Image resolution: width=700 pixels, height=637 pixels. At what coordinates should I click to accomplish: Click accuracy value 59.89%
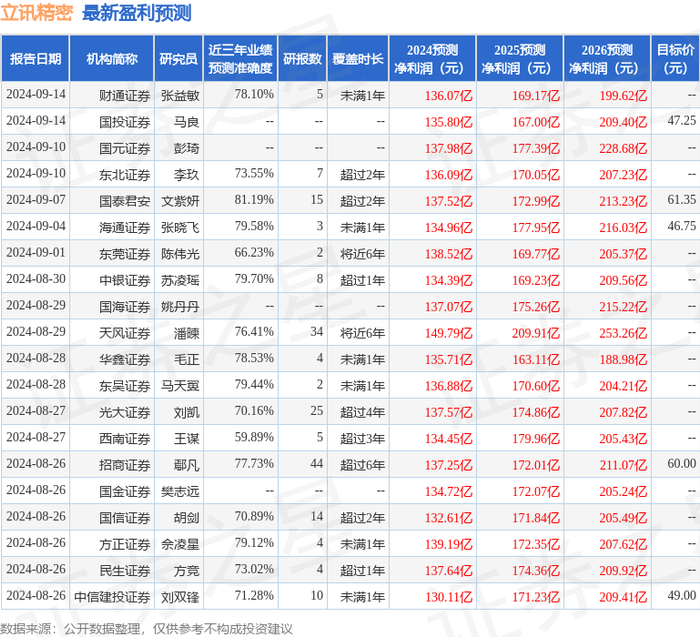pyautogui.click(x=254, y=437)
